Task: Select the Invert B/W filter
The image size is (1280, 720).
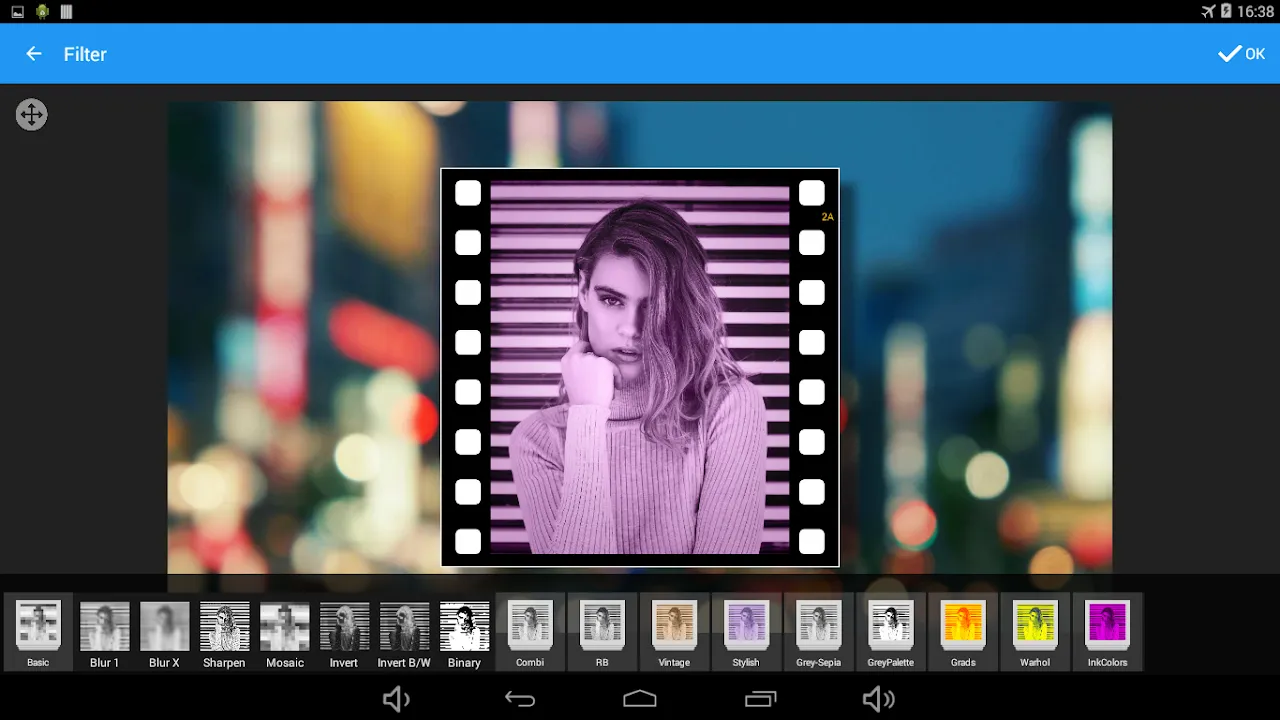Action: pyautogui.click(x=404, y=633)
